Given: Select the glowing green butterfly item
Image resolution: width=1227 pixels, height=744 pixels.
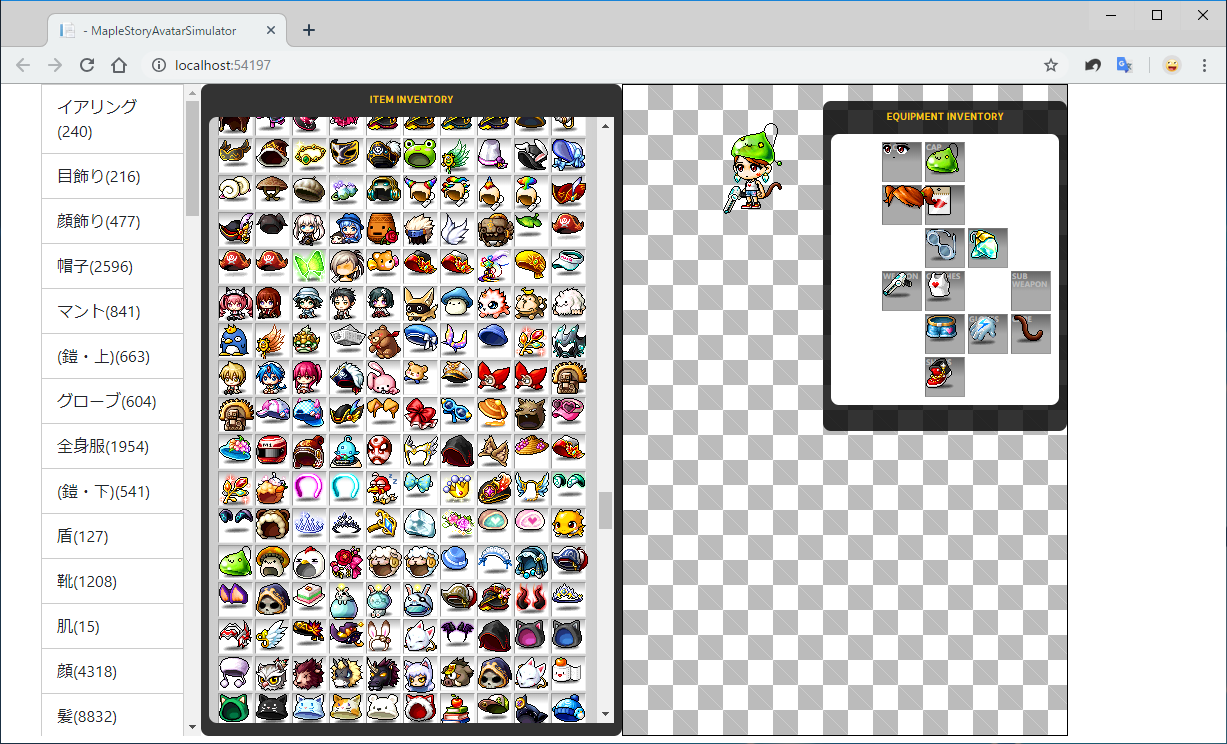Looking at the screenshot, I should pyautogui.click(x=309, y=264).
